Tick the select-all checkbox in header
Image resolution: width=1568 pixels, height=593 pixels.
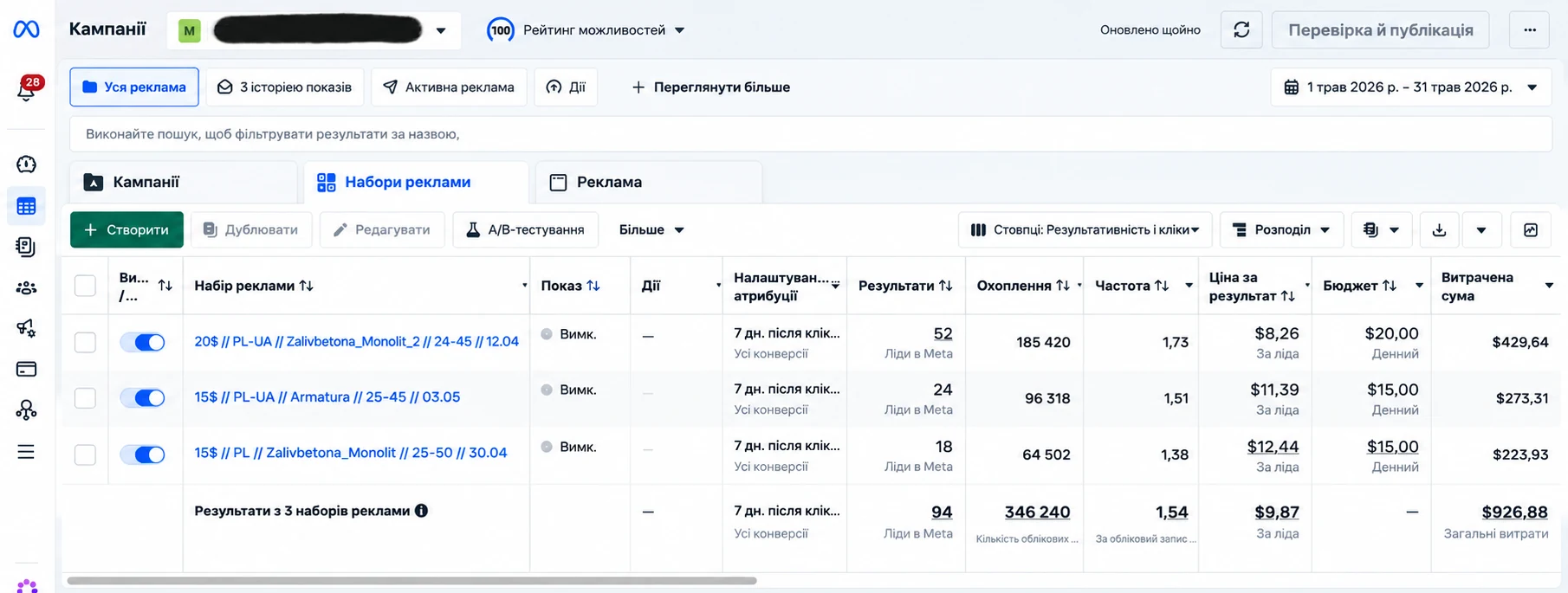(85, 286)
